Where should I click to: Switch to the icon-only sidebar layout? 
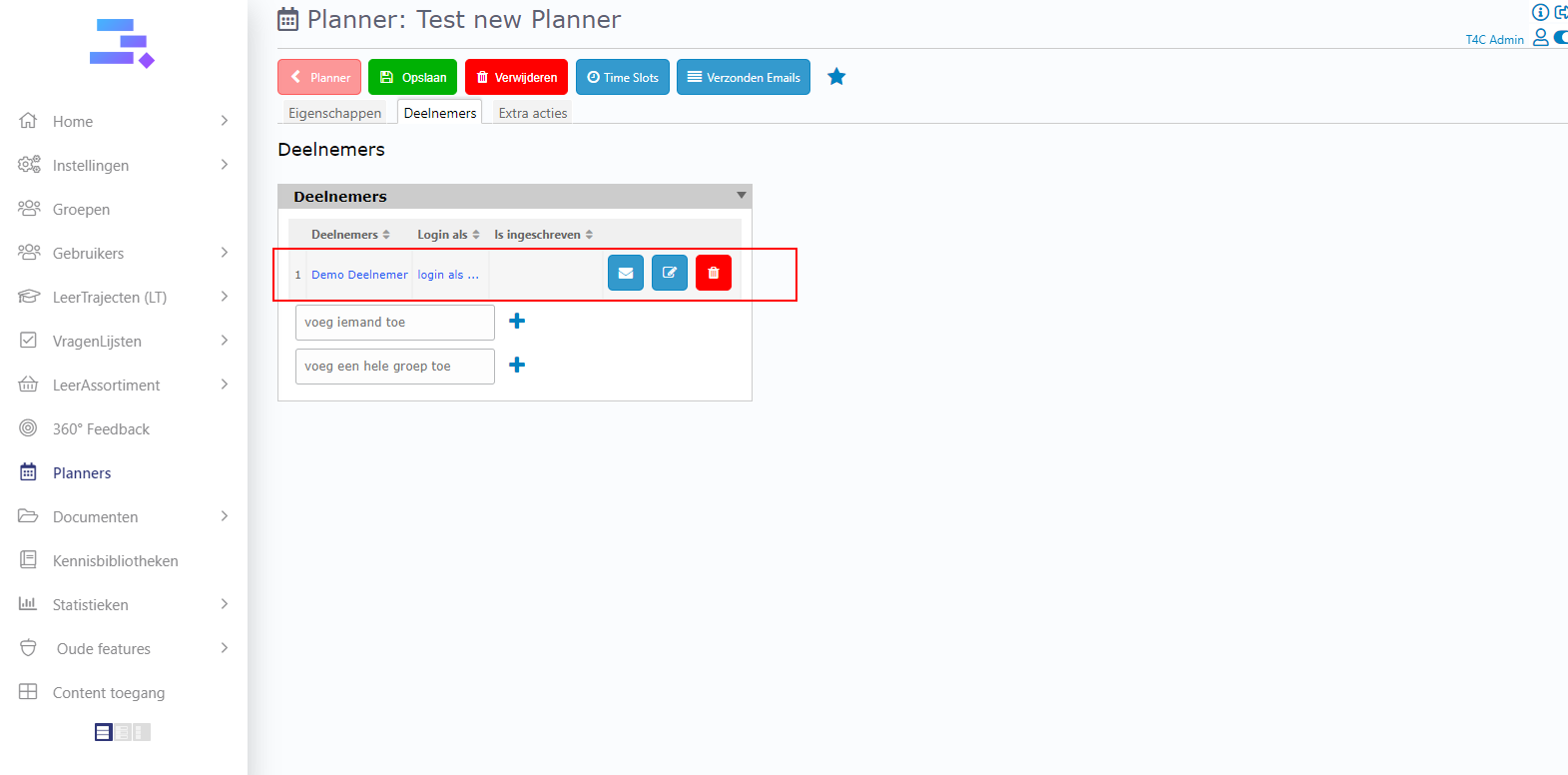142,732
